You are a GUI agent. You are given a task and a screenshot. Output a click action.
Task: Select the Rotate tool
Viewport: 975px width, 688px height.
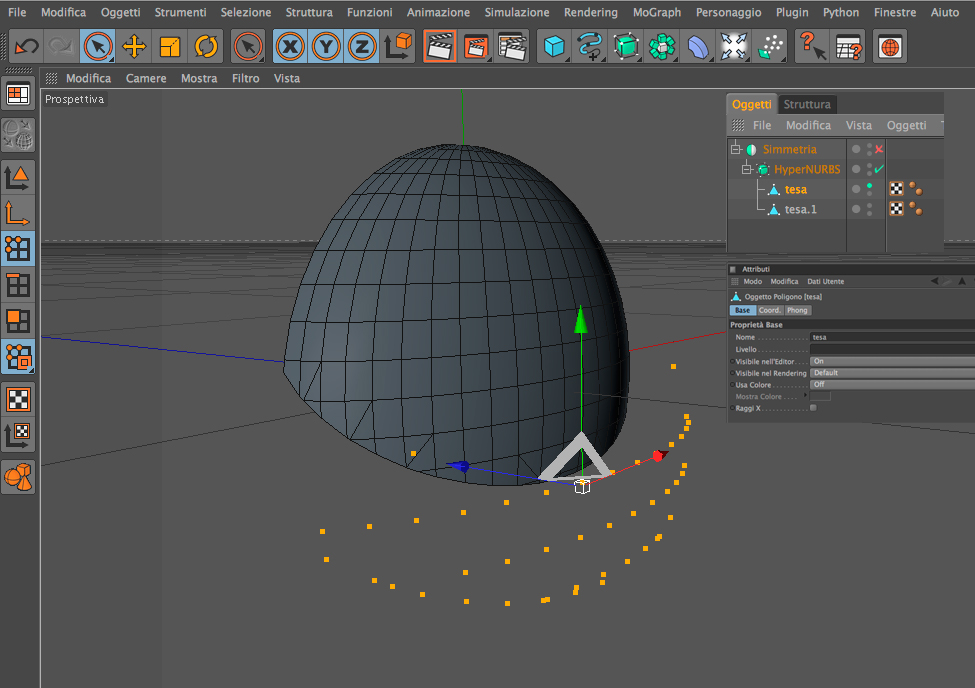(x=206, y=46)
